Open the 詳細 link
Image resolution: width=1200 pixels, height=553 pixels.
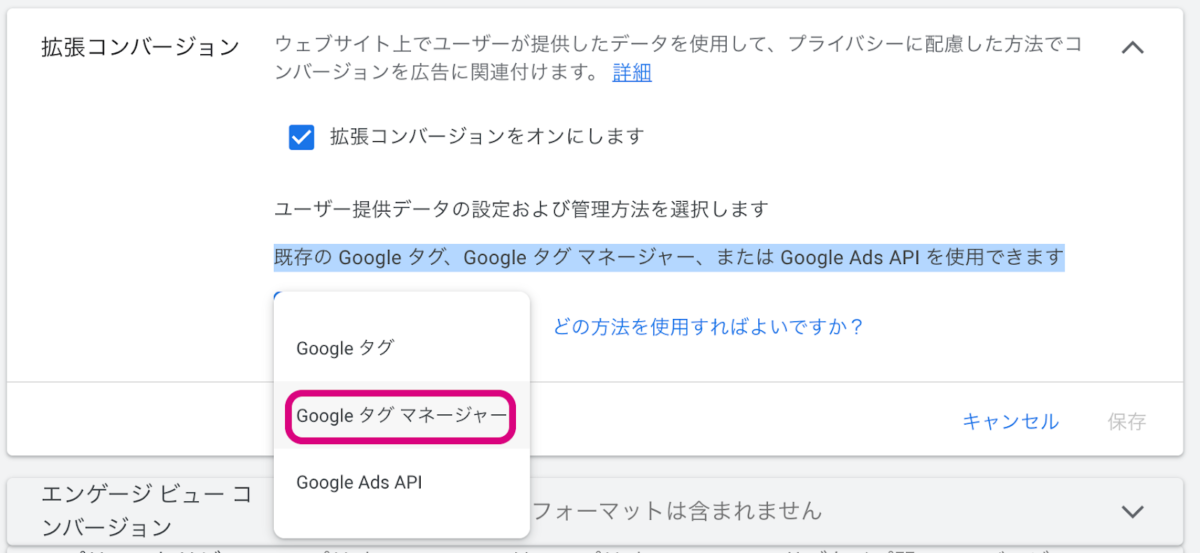pyautogui.click(x=632, y=72)
